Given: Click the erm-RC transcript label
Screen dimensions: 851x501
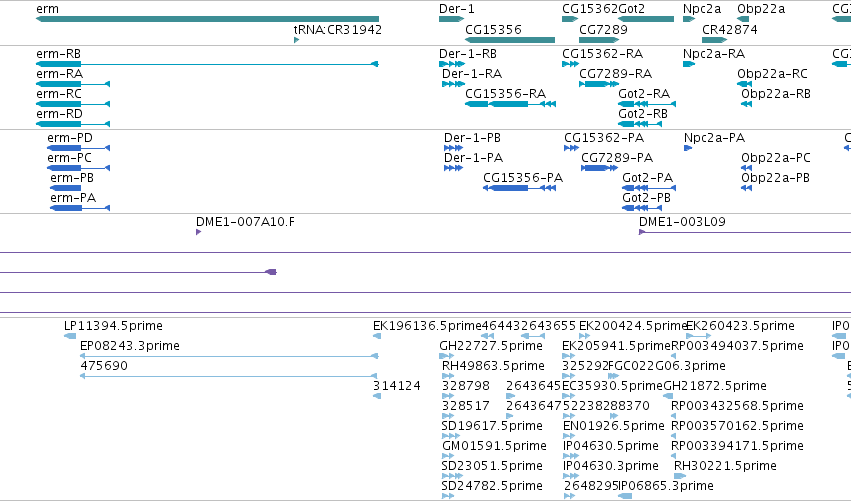Looking at the screenshot, I should 59,94.
